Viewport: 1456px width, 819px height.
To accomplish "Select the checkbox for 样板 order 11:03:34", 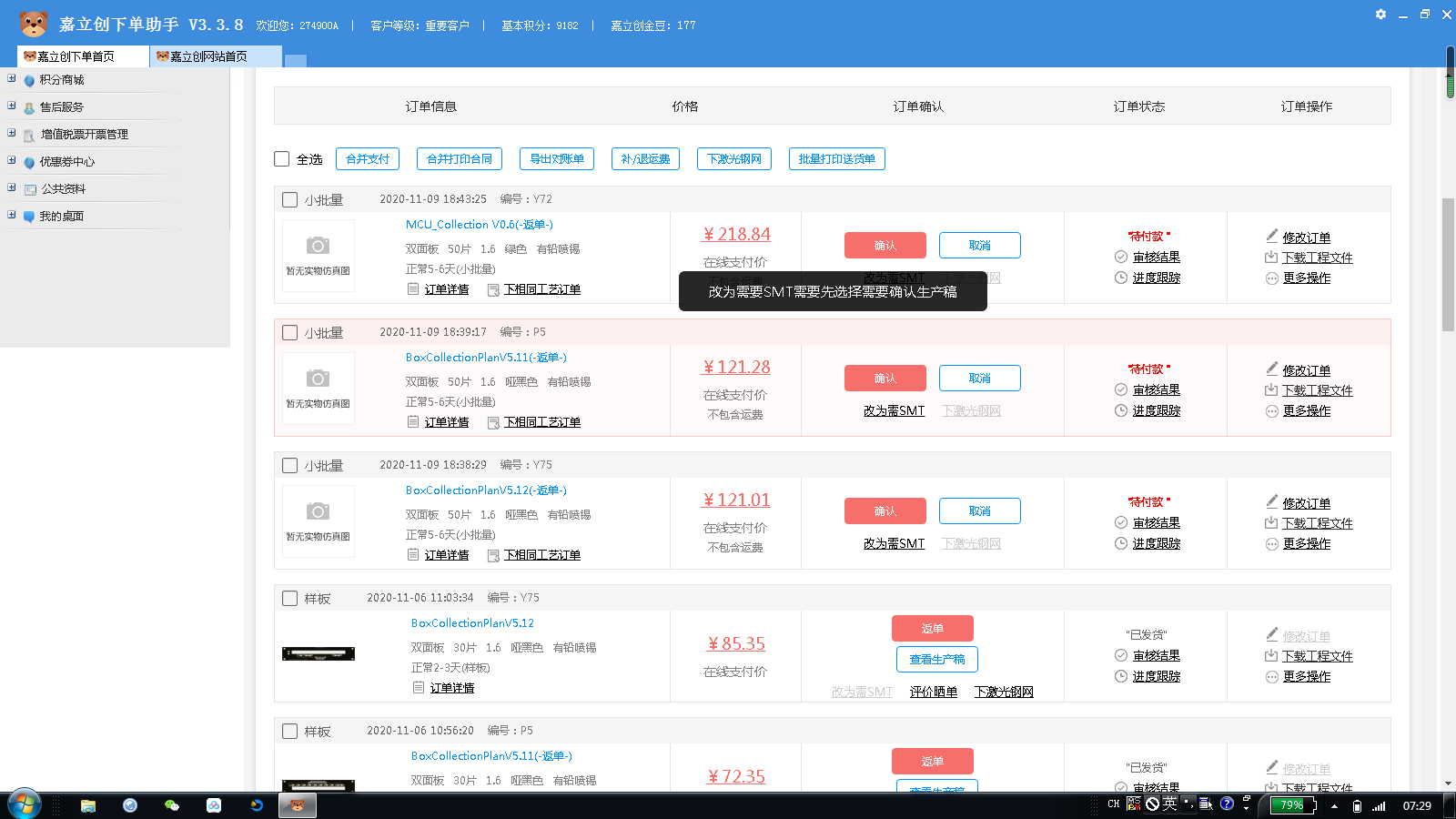I will click(289, 598).
